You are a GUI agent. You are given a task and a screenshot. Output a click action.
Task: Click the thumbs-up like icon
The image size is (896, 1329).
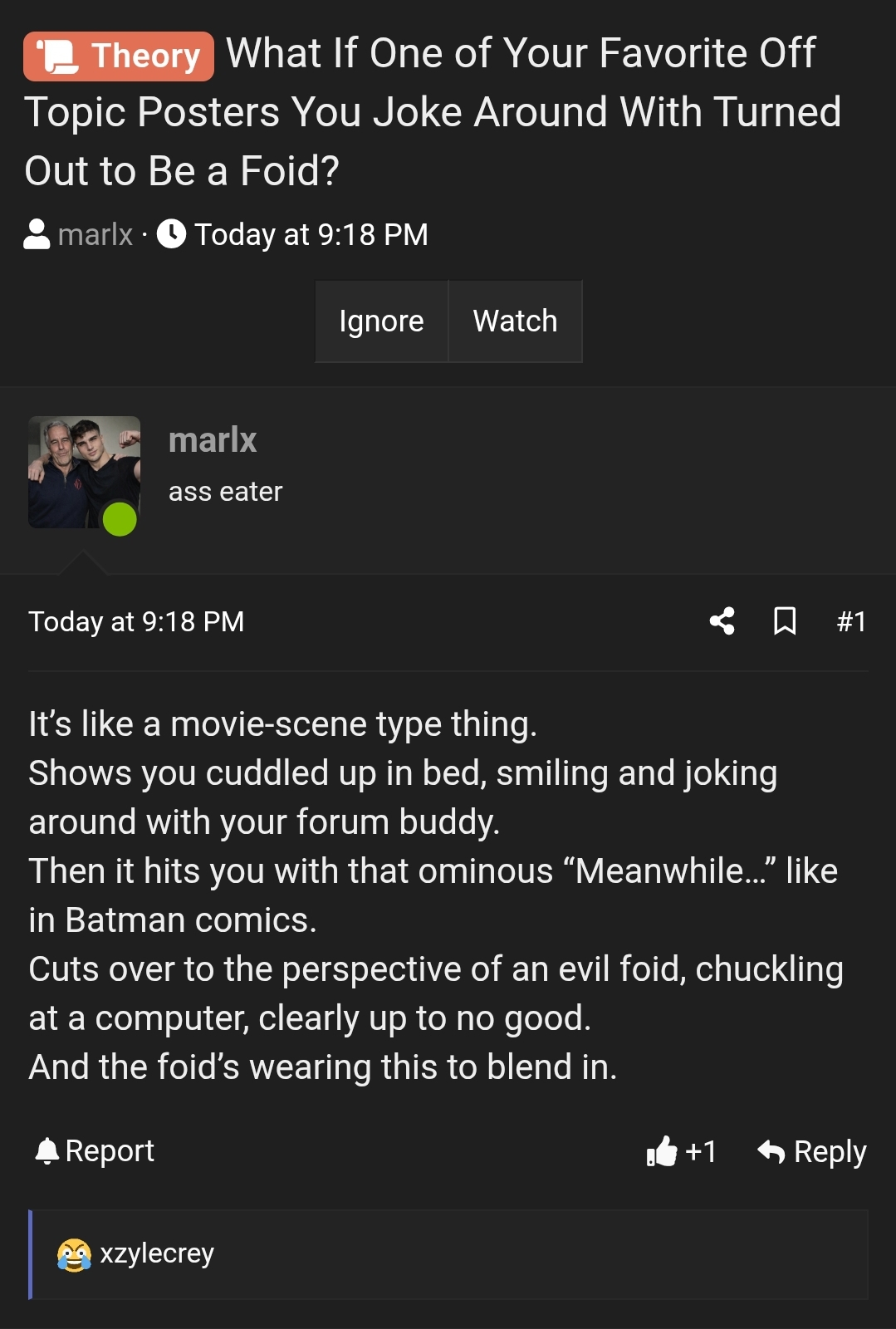pyautogui.click(x=662, y=1151)
